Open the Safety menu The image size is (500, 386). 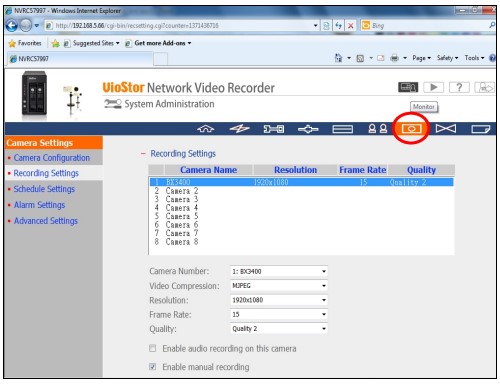pyautogui.click(x=447, y=58)
